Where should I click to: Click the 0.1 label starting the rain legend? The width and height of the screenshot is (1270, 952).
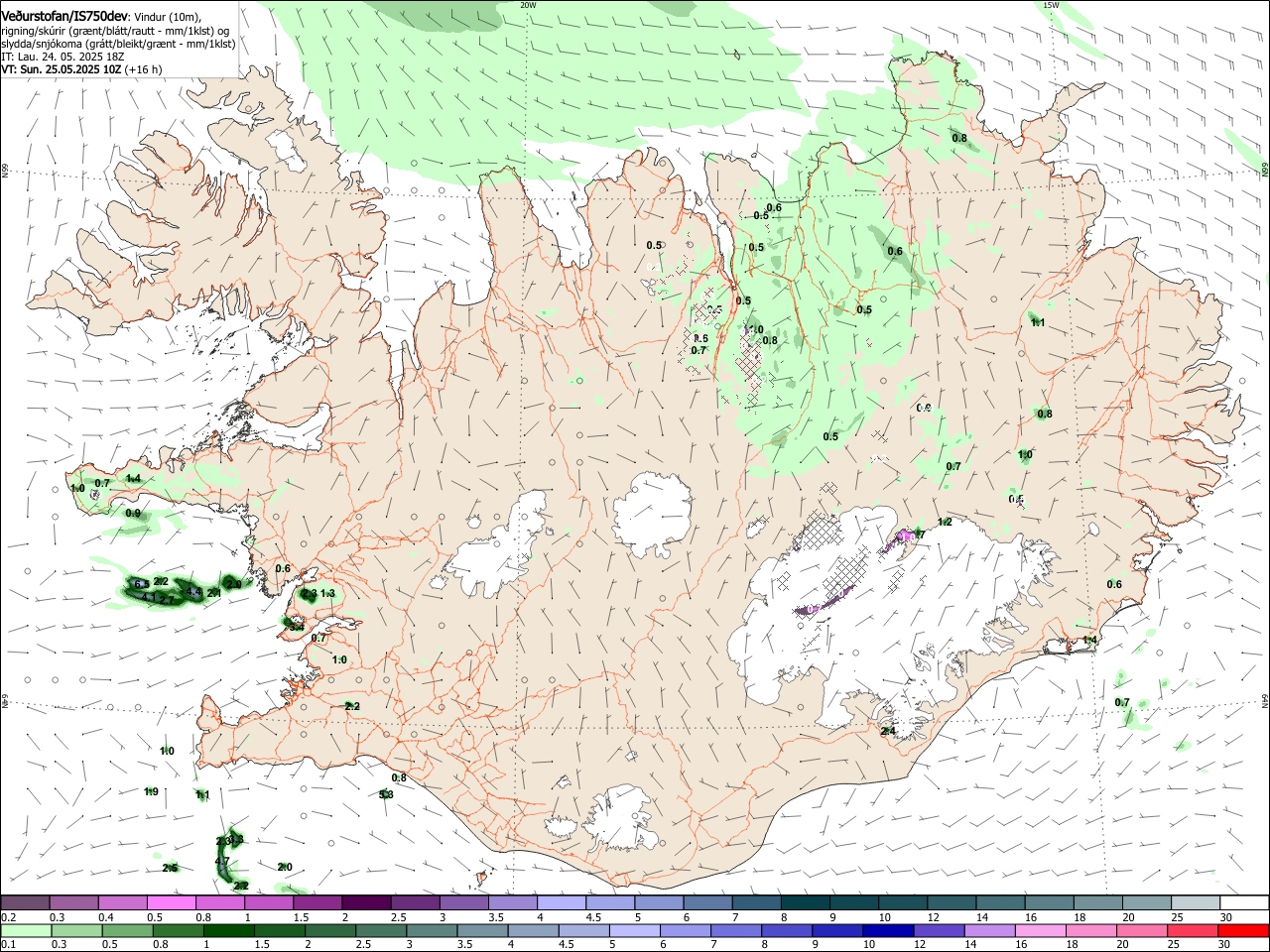coord(8,944)
